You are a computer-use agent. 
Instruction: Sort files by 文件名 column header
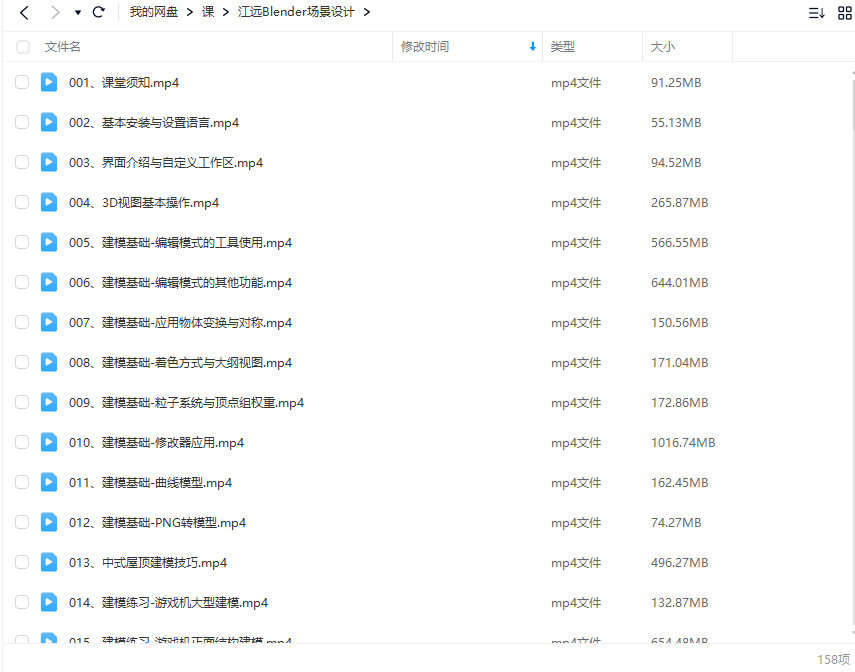pos(63,47)
